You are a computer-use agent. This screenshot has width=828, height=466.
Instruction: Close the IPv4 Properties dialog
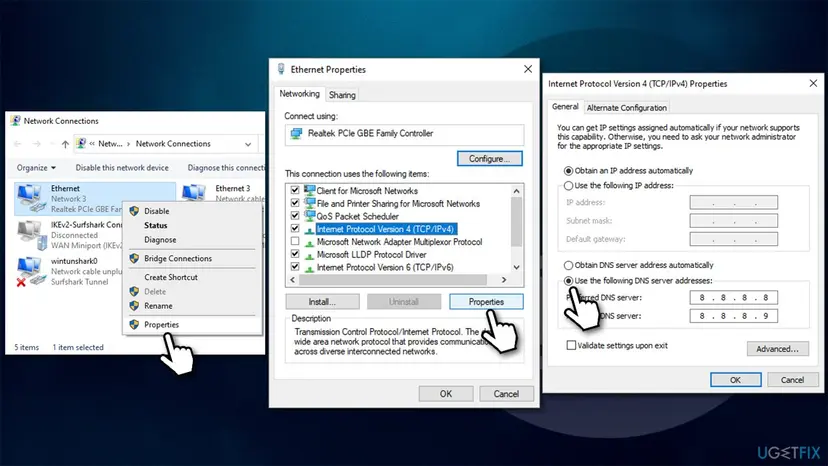(x=813, y=83)
